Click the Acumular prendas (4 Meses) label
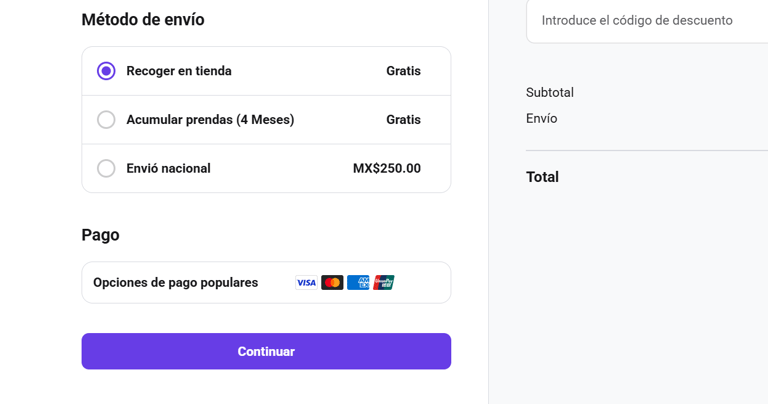Screen dimensions: 768x404 pos(210,120)
